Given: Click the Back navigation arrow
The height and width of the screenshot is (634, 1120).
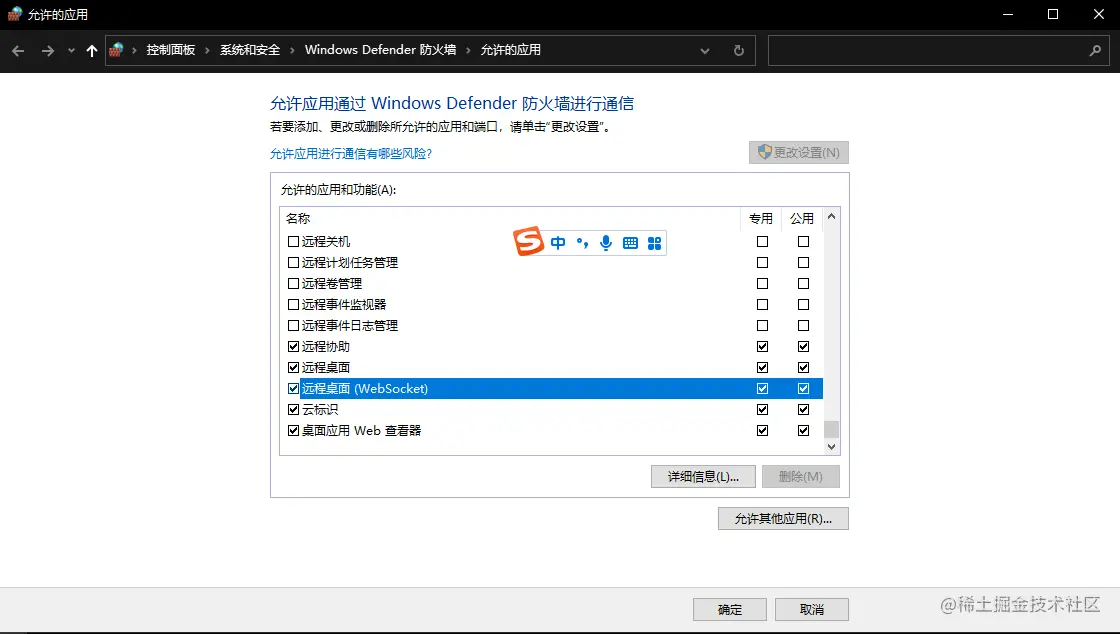Looking at the screenshot, I should tap(19, 51).
